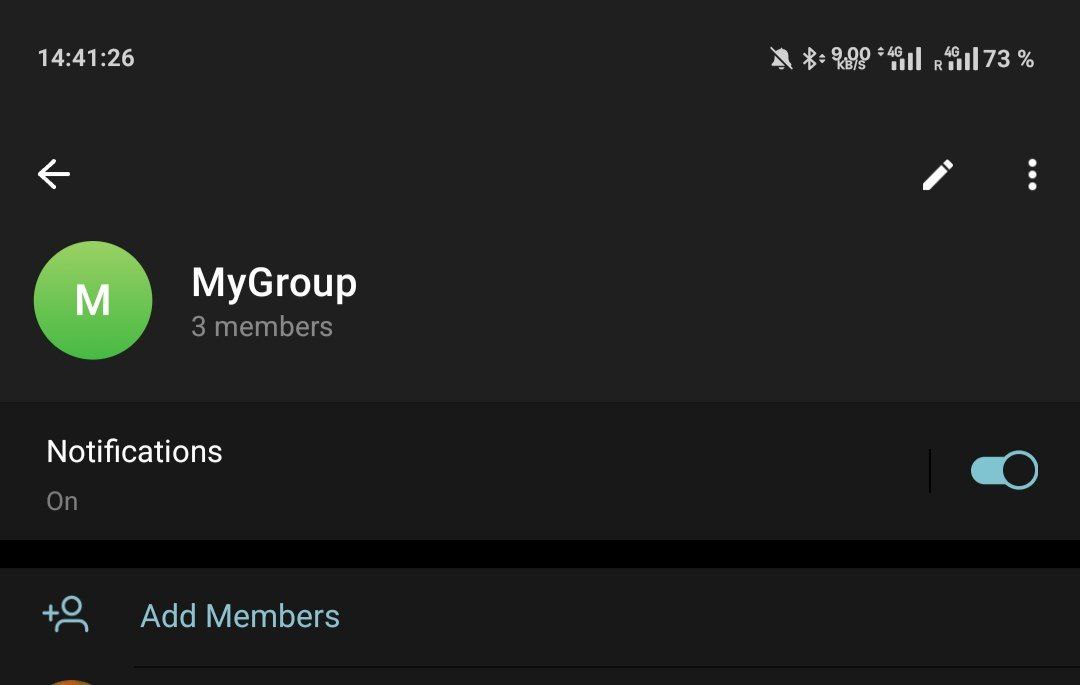Tap the roaming 4G signal indicator
The image size is (1080, 685).
(956, 59)
